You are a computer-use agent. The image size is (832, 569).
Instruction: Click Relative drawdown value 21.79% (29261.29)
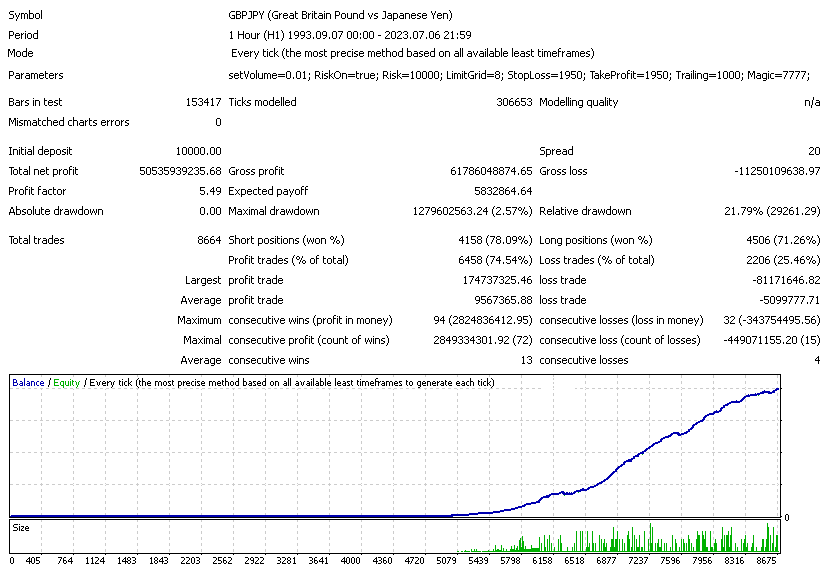(772, 211)
